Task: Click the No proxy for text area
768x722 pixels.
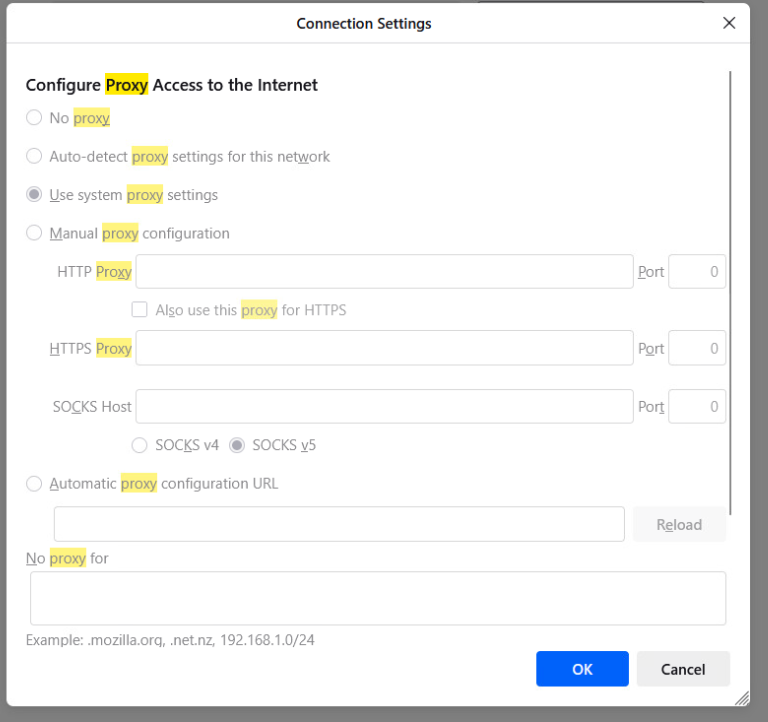Action: (378, 598)
